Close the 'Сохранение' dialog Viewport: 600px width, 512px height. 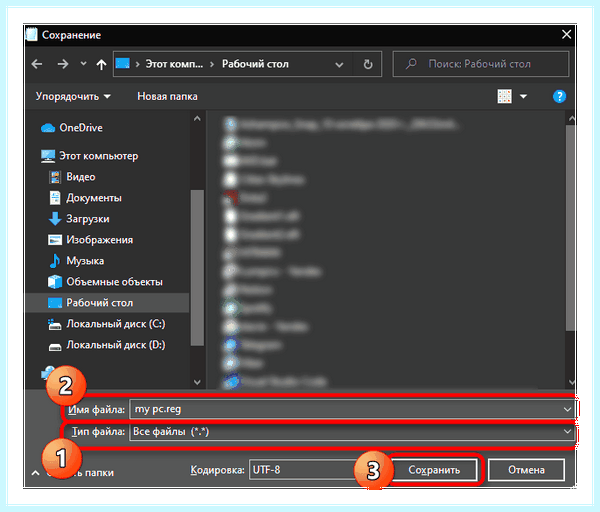[566, 34]
